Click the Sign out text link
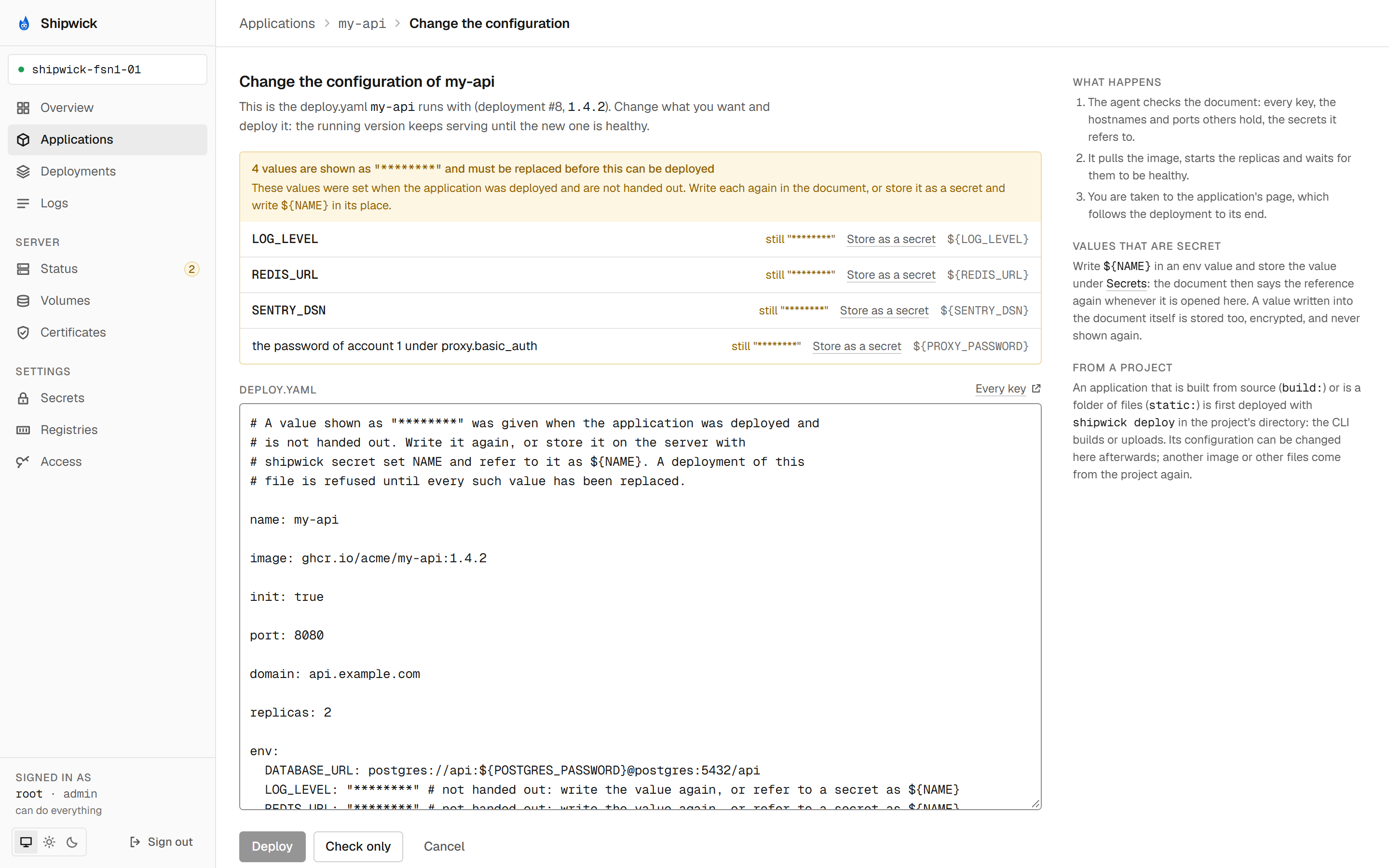 170,841
